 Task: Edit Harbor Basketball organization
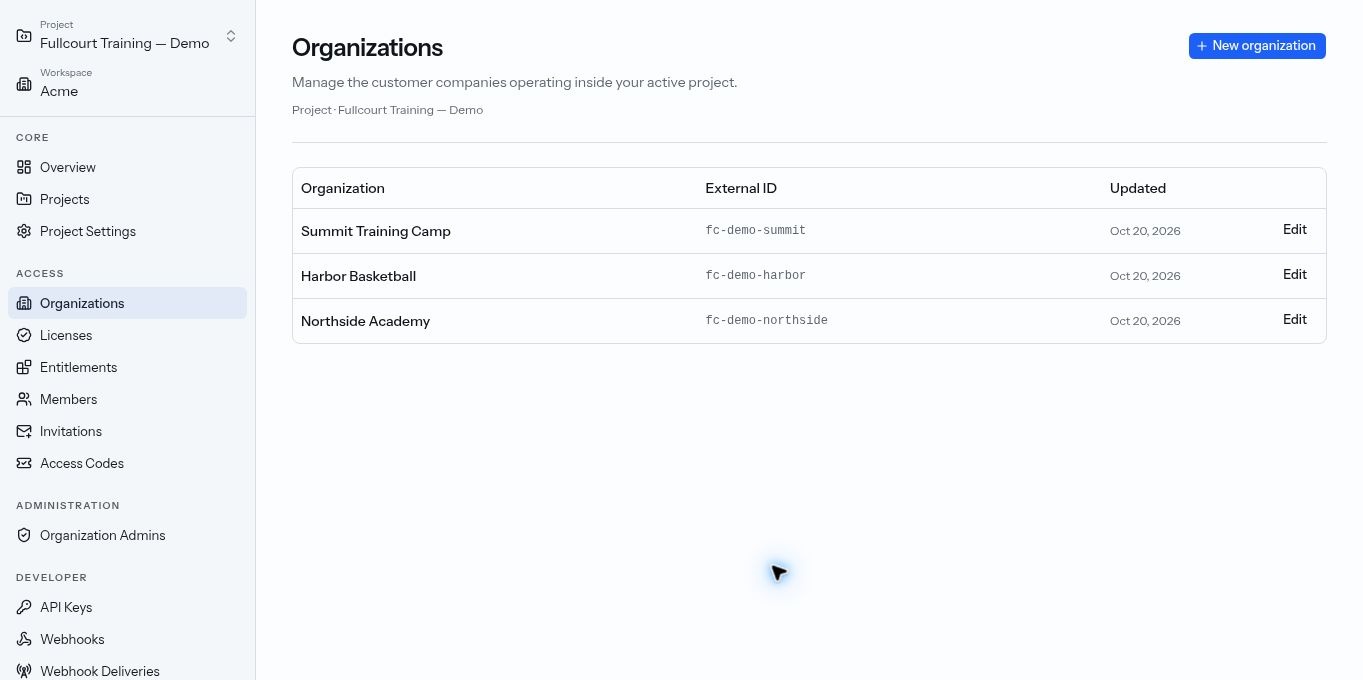pos(1294,275)
